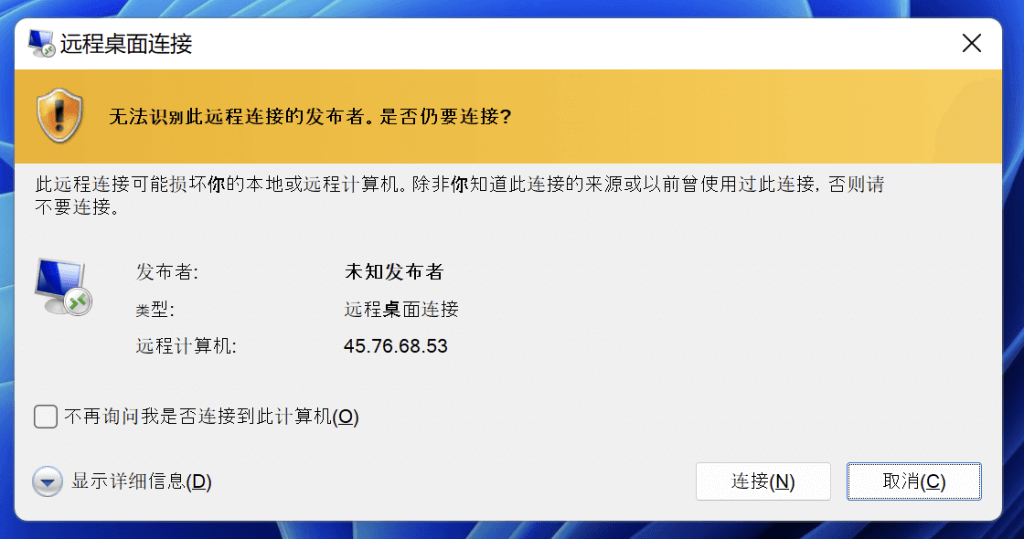Click the 远程桌面连接 type value text
The image size is (1024, 539).
(400, 310)
